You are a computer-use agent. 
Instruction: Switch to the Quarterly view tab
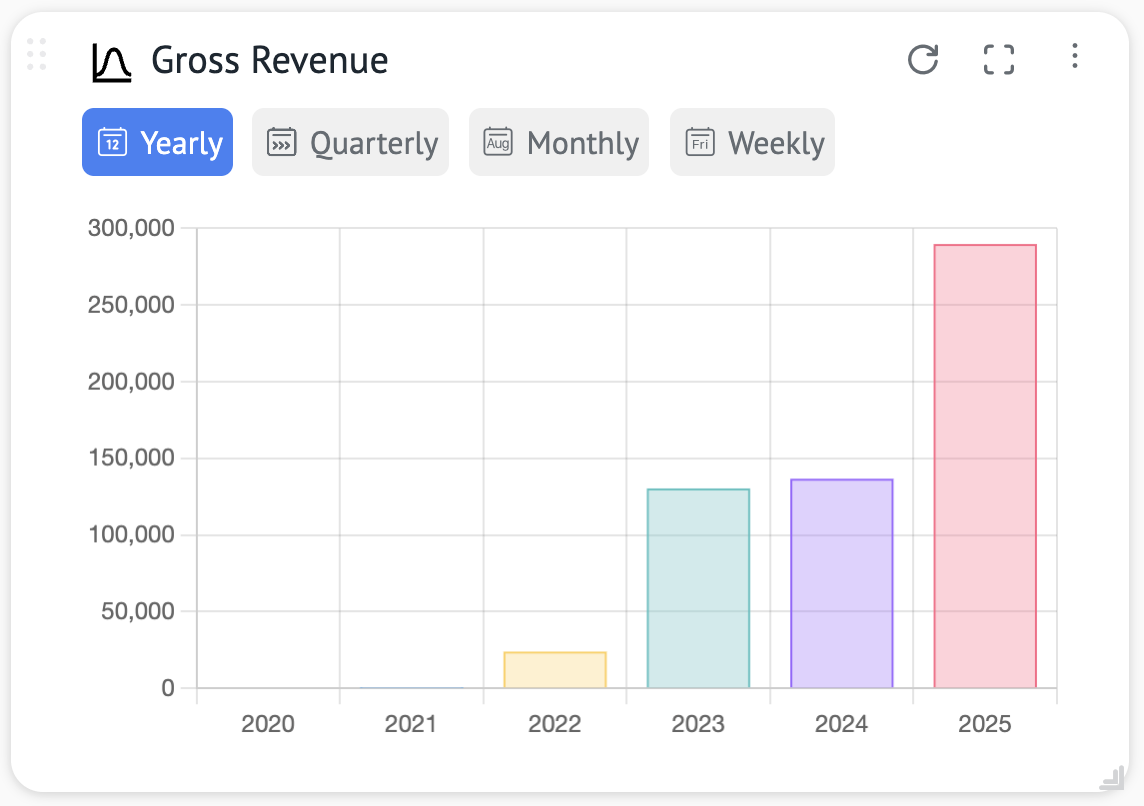(x=350, y=142)
